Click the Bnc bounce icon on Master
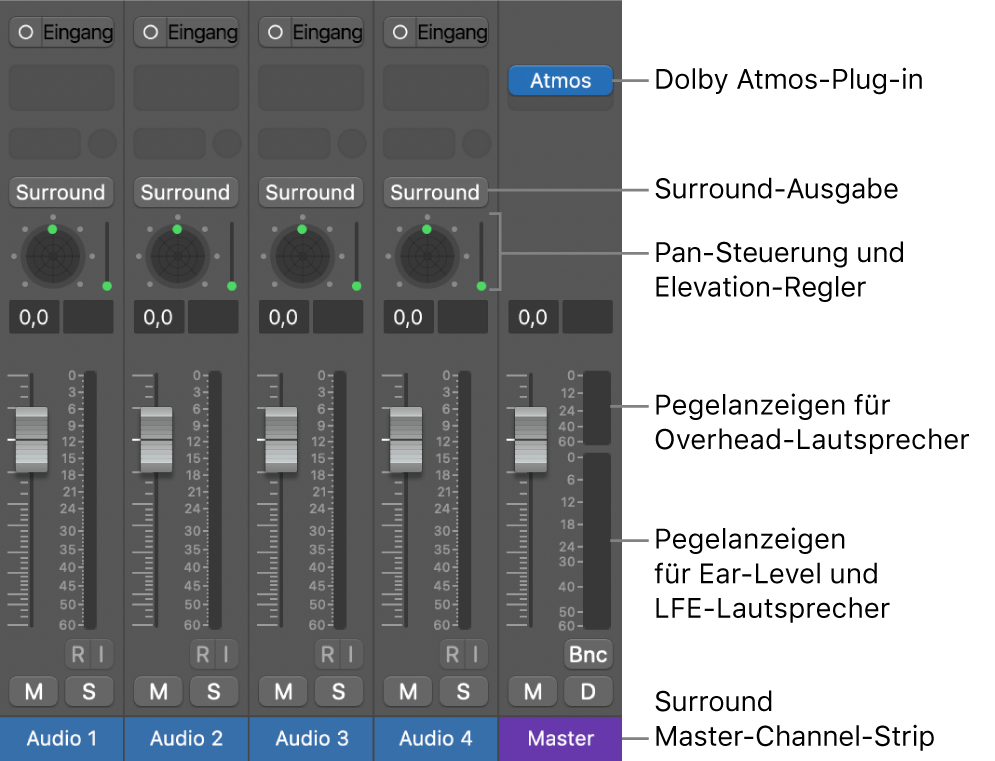Image resolution: width=995 pixels, height=761 pixels. point(587,654)
